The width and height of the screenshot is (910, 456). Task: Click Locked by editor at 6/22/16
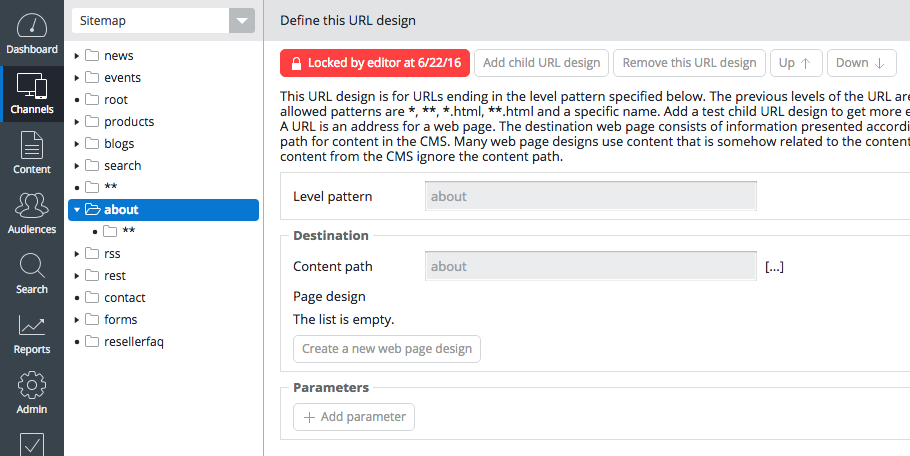coord(374,63)
